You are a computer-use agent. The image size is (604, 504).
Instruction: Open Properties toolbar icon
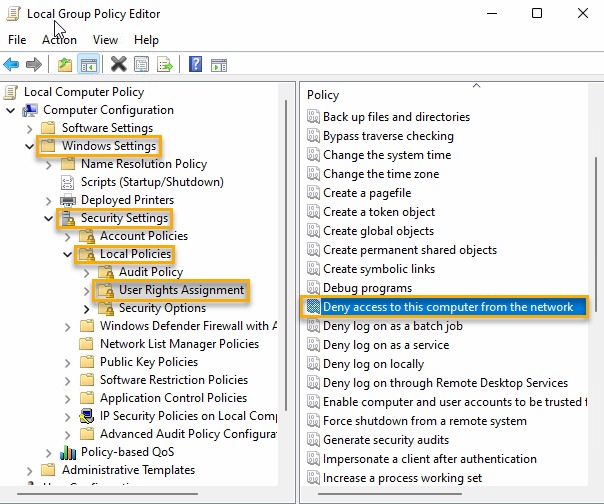click(x=141, y=64)
